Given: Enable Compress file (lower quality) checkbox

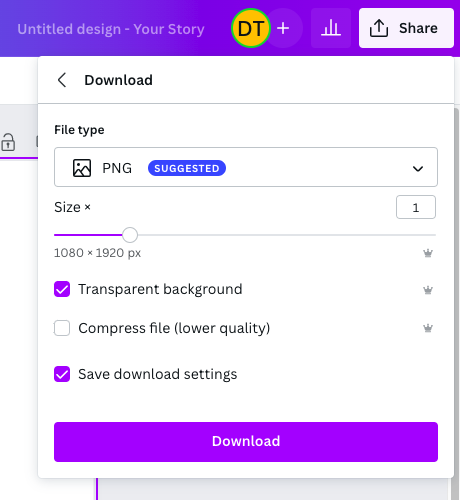Looking at the screenshot, I should pyautogui.click(x=62, y=328).
